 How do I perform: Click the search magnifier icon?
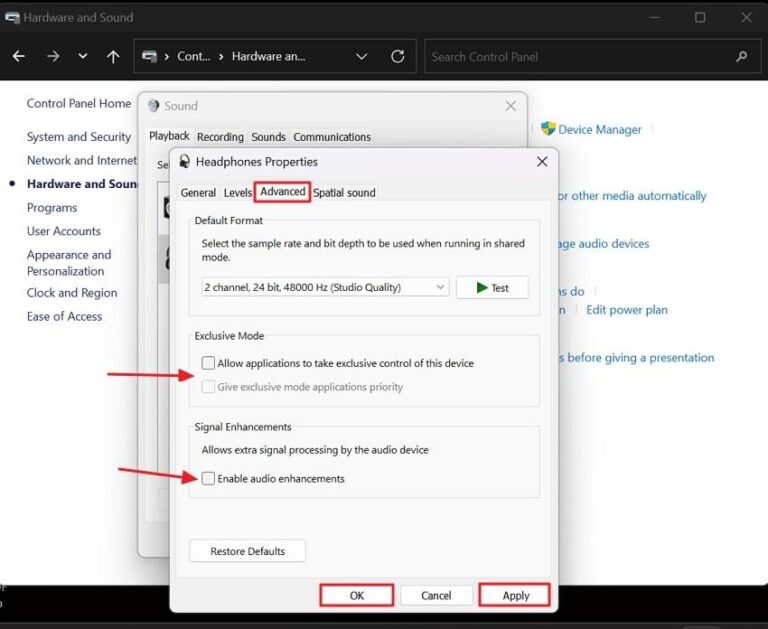[x=741, y=57]
